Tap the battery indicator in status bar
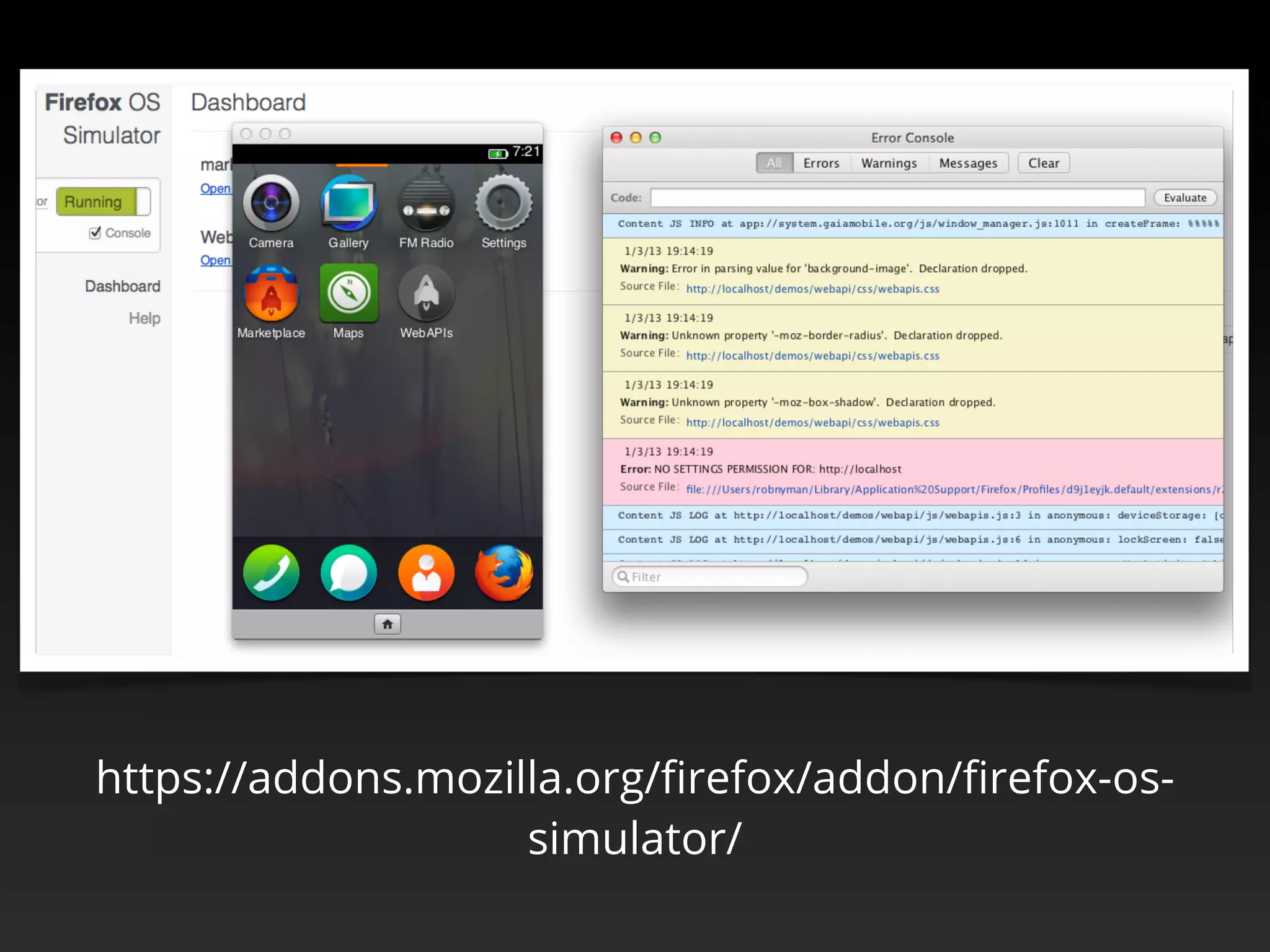Viewport: 1270px width, 952px height. (498, 153)
